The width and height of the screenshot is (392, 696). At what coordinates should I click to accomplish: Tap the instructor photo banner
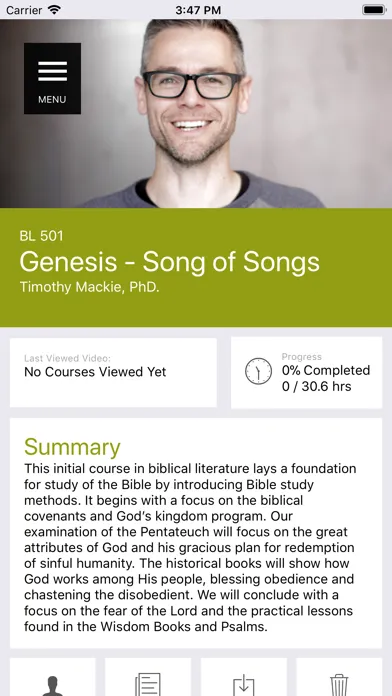pos(196,114)
